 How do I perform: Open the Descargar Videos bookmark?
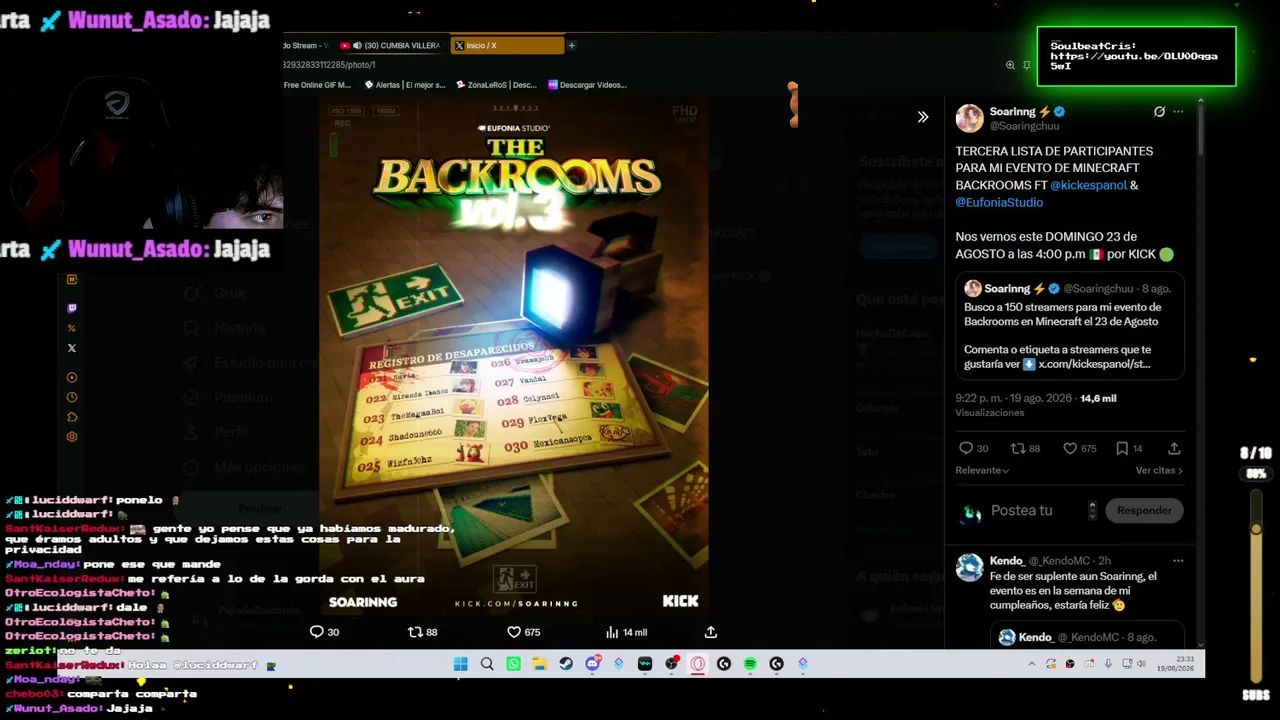pyautogui.click(x=588, y=85)
